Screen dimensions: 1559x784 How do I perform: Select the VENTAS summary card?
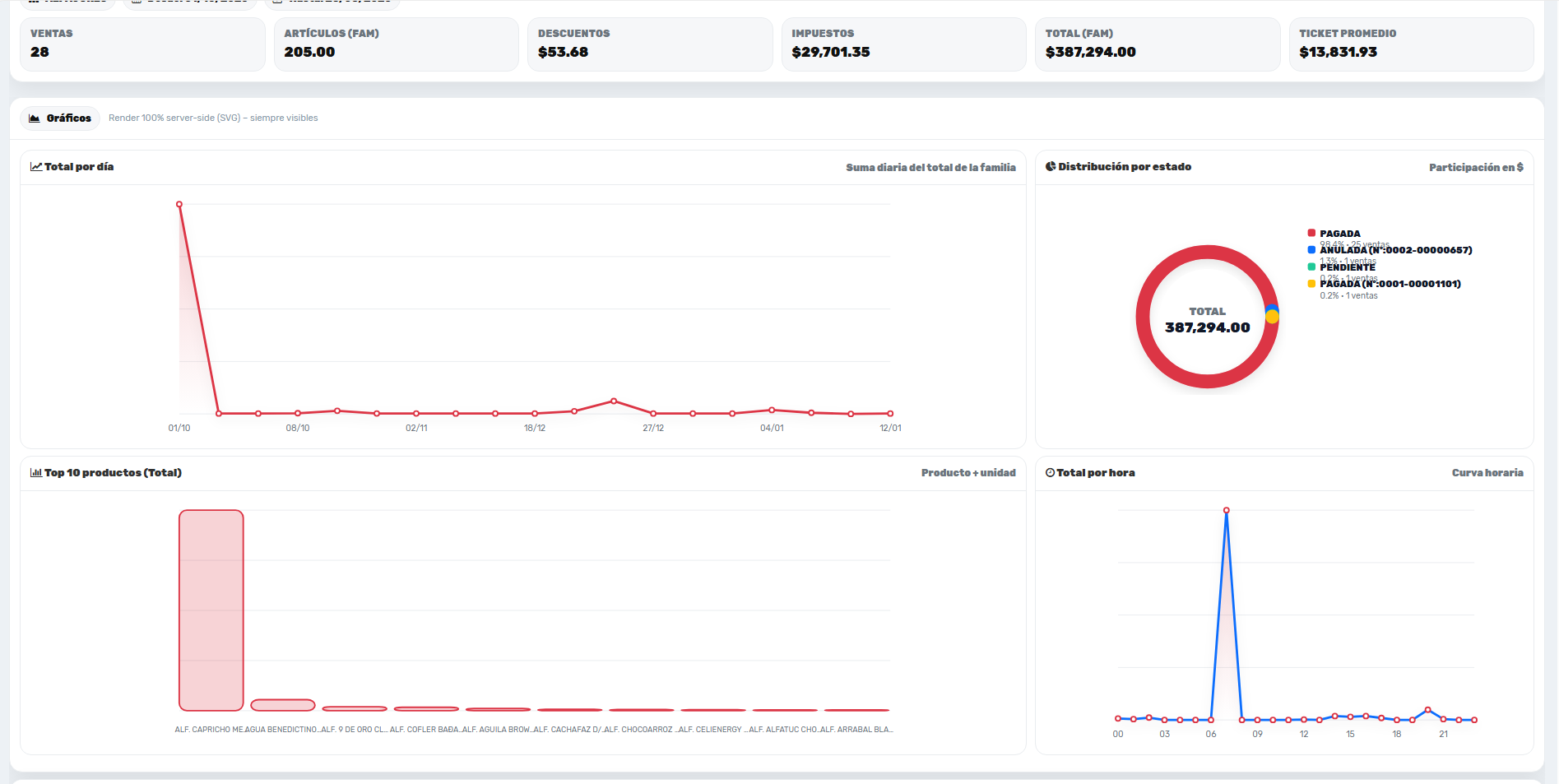[x=142, y=44]
